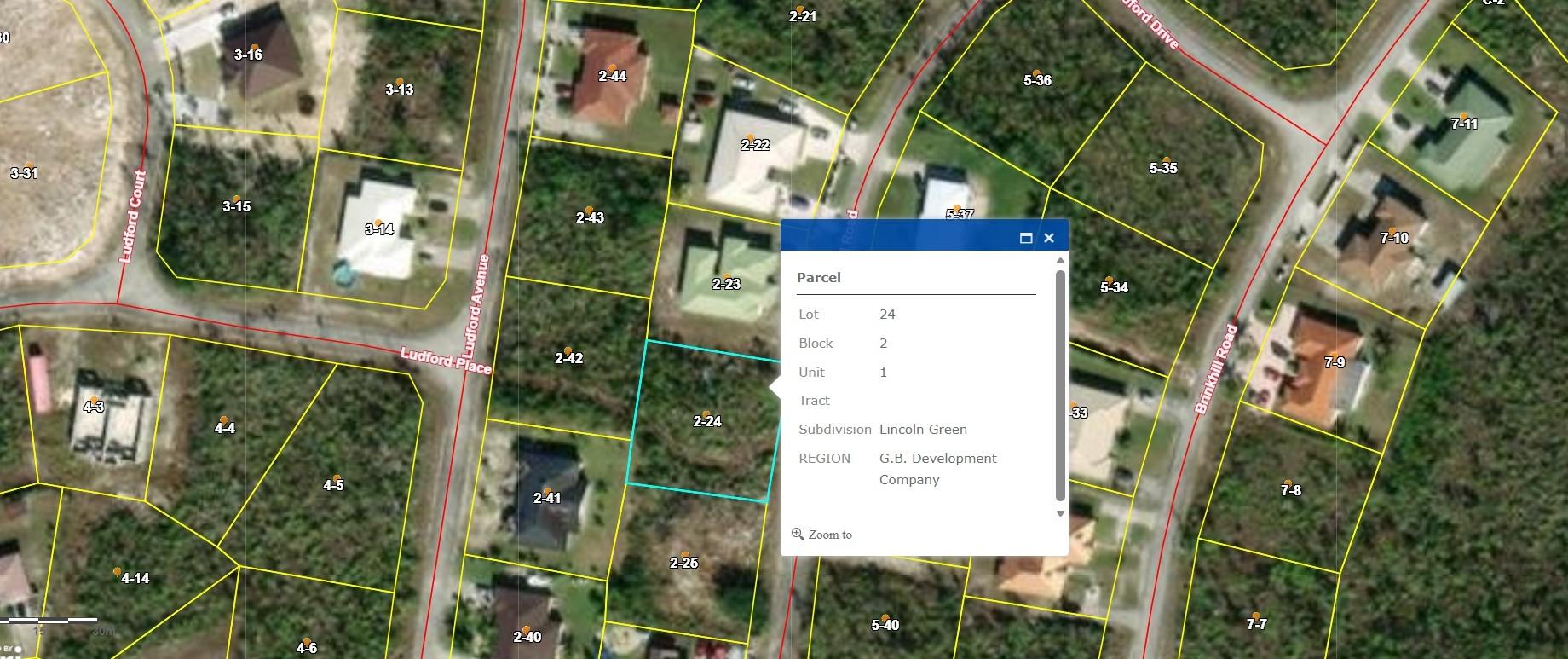Click the highlighted parcel 2-24 label
The width and height of the screenshot is (1568, 659).
707,421
